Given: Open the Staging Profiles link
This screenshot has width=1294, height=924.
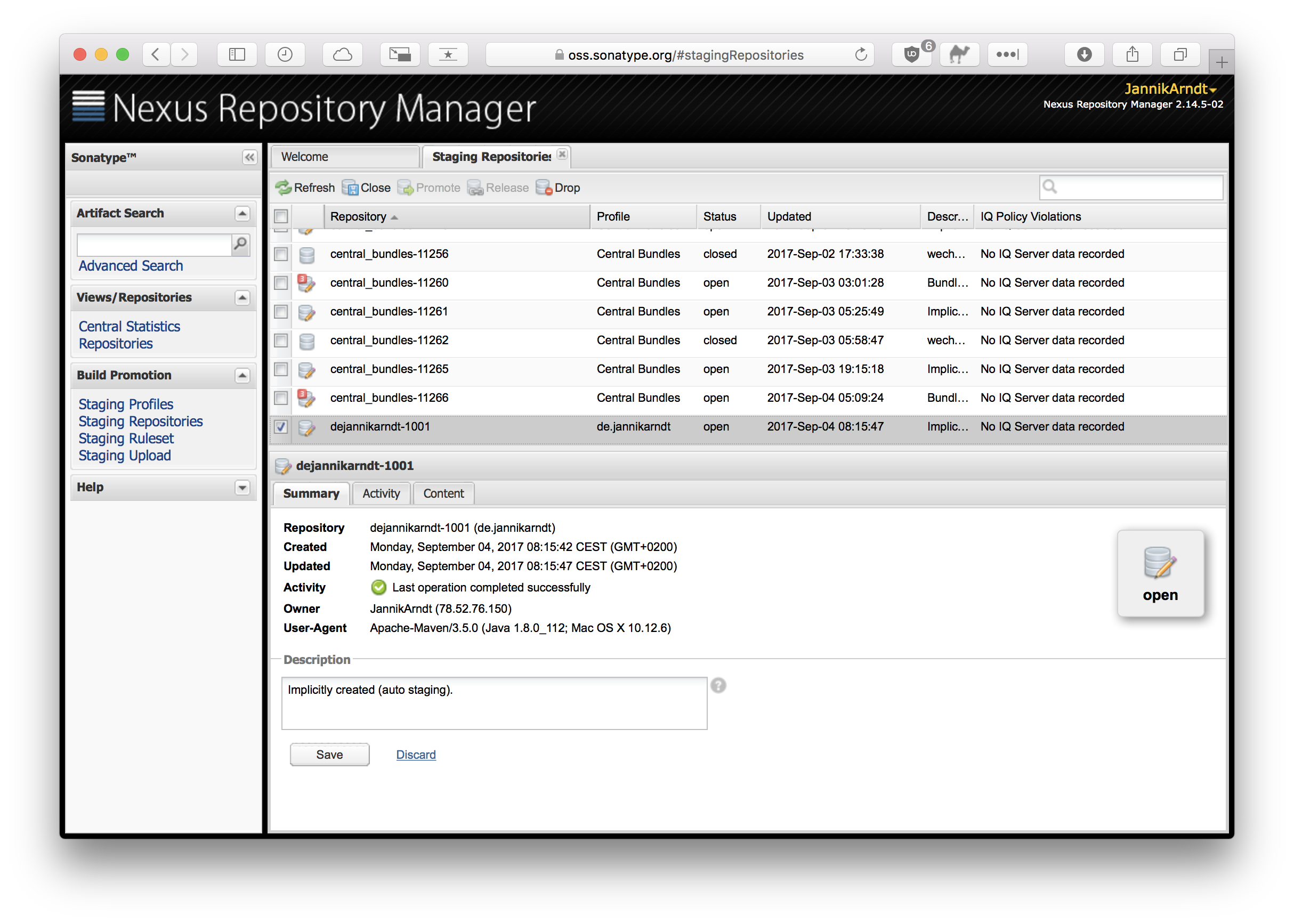Looking at the screenshot, I should [125, 404].
